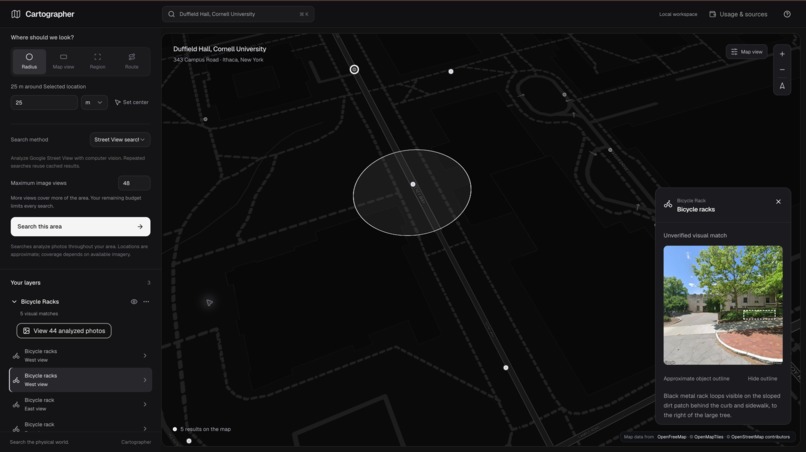806x452 pixels.
Task: Open the three-dot menu for Bicycle Racks layer
Action: point(146,301)
